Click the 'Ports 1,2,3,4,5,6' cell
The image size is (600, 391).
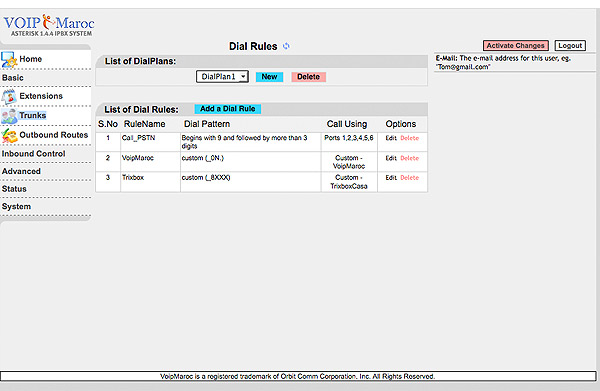pyautogui.click(x=349, y=142)
